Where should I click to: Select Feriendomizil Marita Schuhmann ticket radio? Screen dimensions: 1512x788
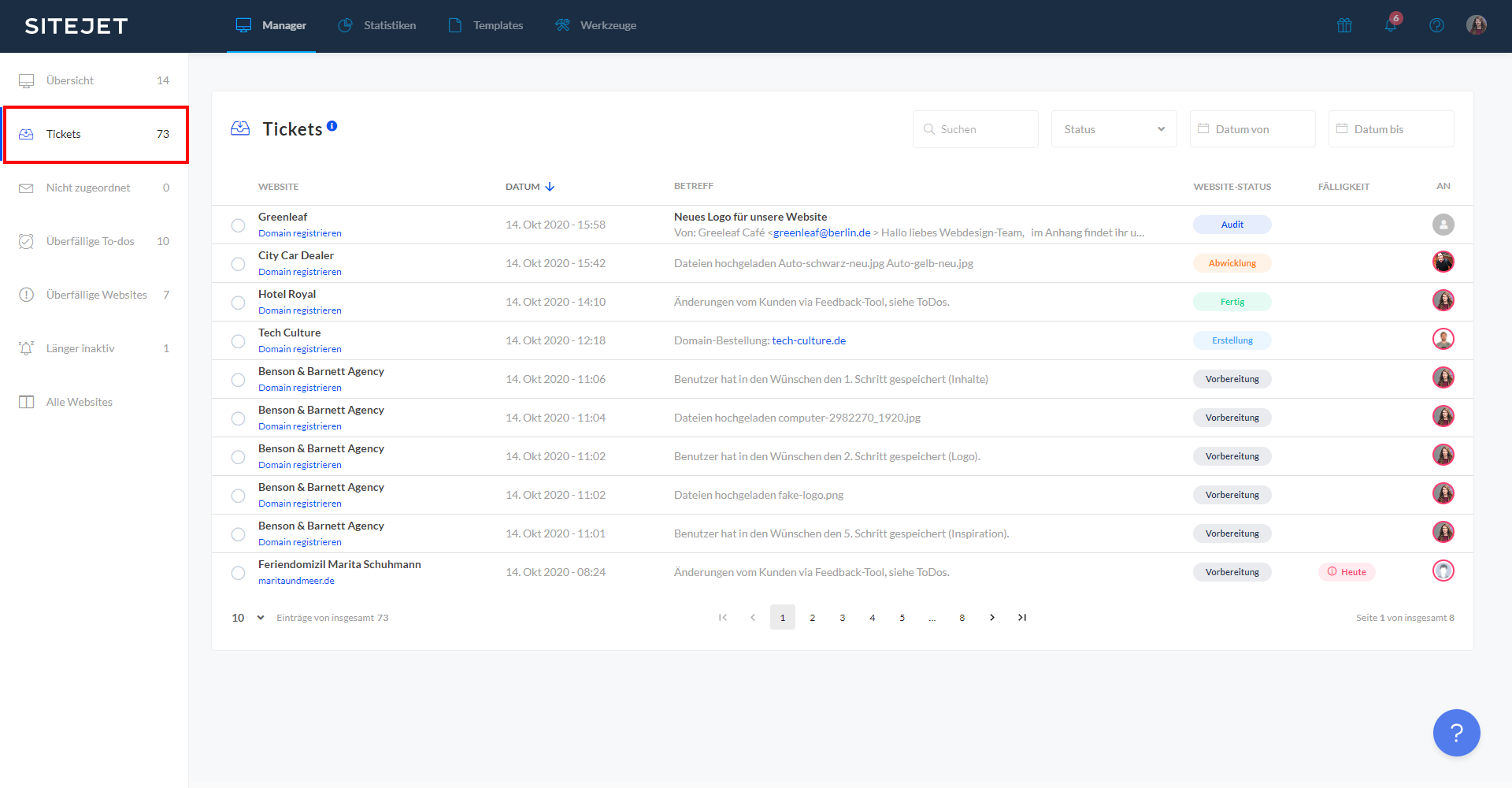(238, 573)
